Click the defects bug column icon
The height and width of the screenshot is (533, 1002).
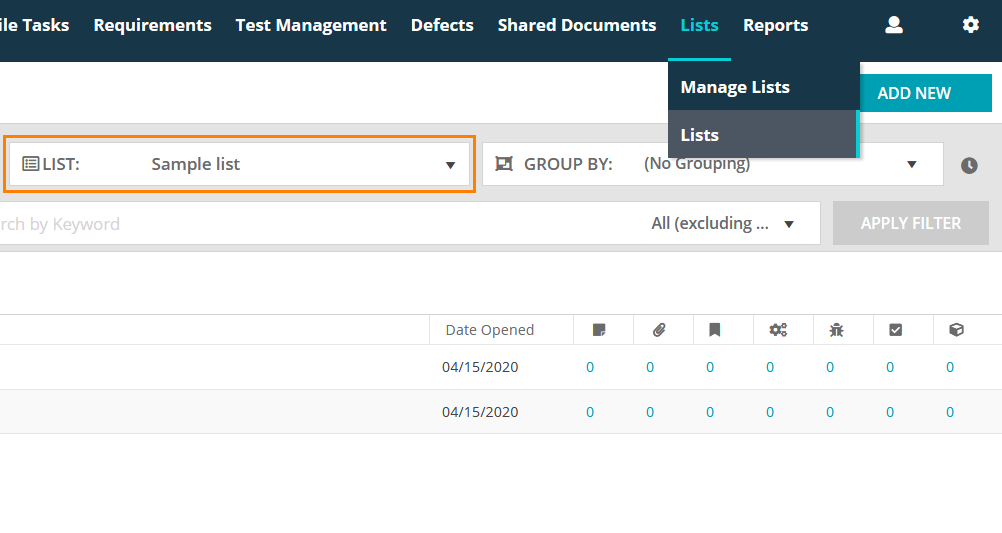click(836, 330)
